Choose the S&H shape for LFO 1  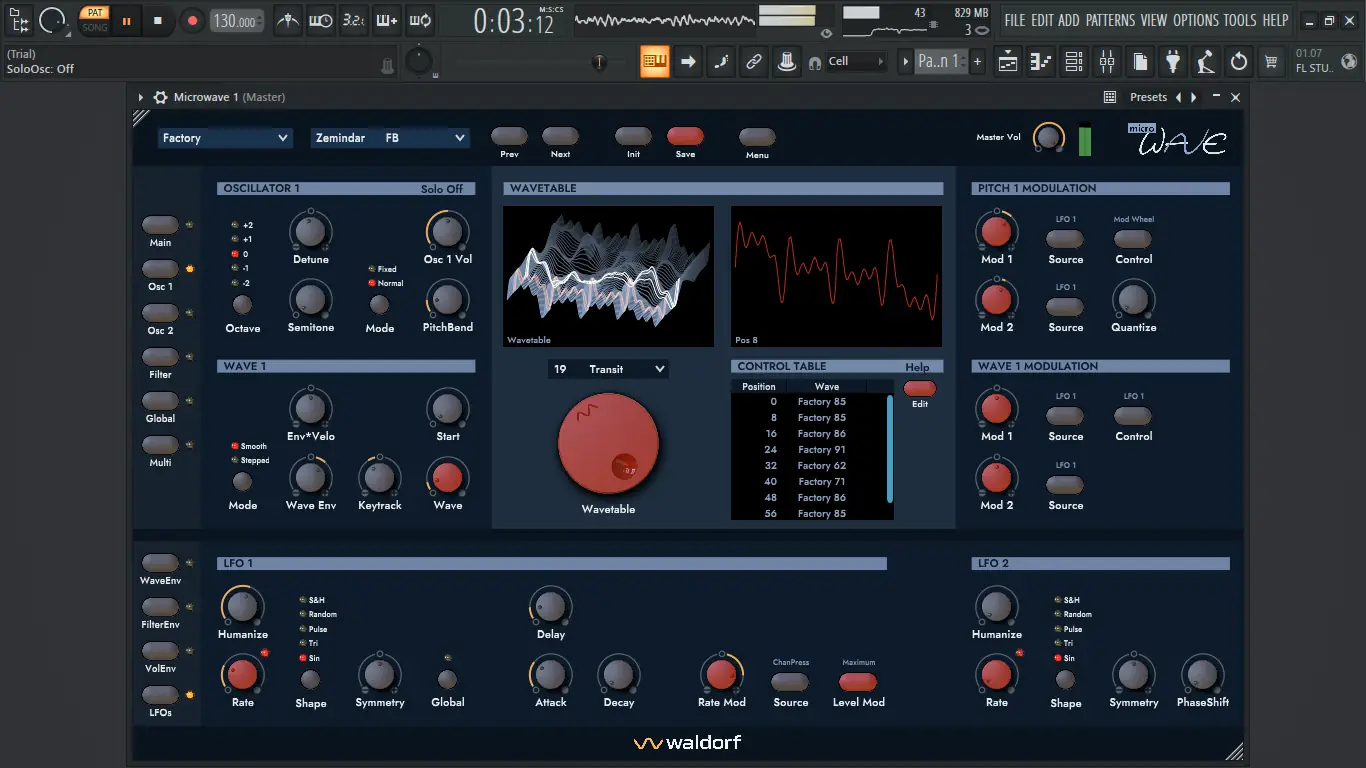click(x=312, y=600)
